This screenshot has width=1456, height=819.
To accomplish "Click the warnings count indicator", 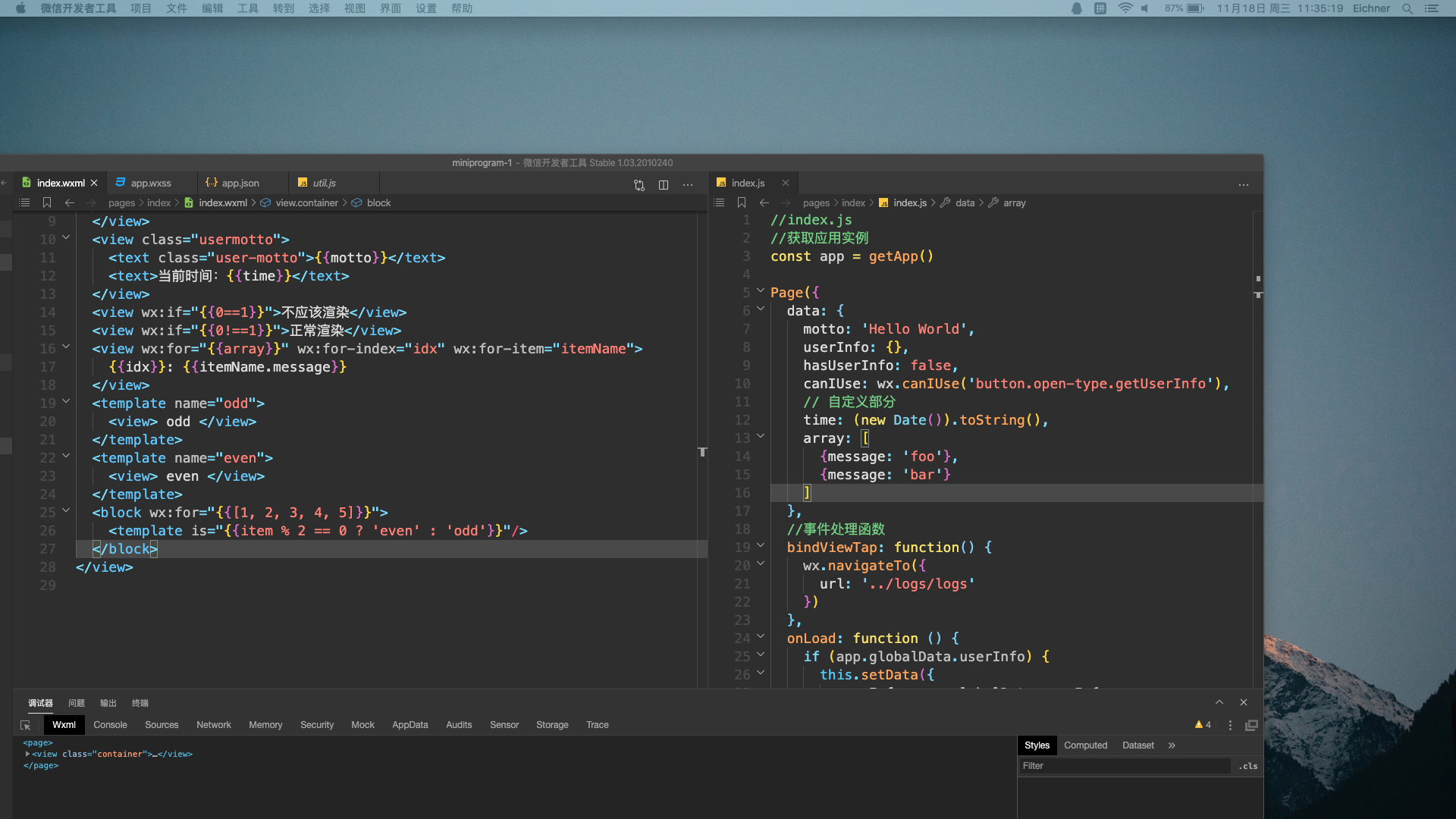I will [1203, 725].
